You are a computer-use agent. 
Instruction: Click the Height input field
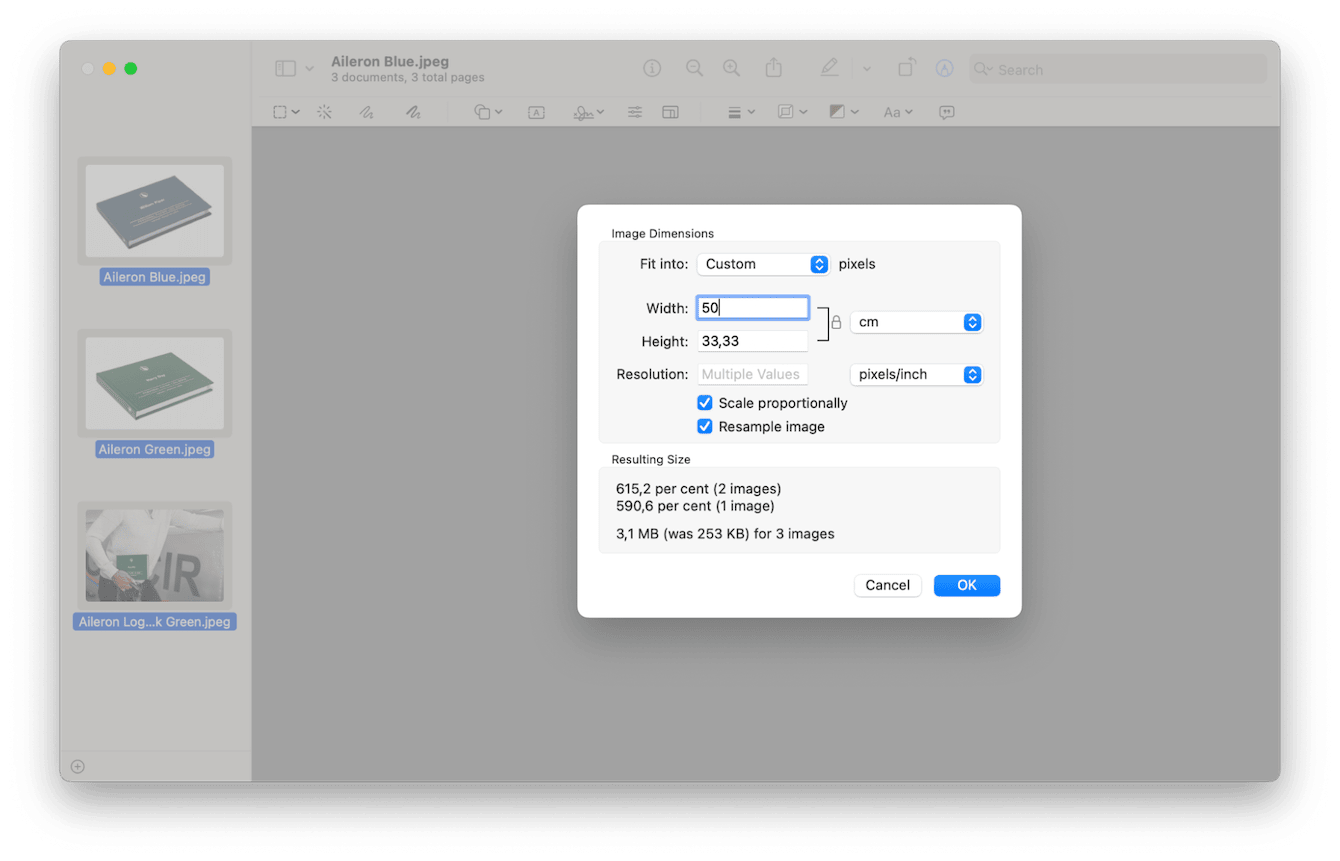coord(752,342)
